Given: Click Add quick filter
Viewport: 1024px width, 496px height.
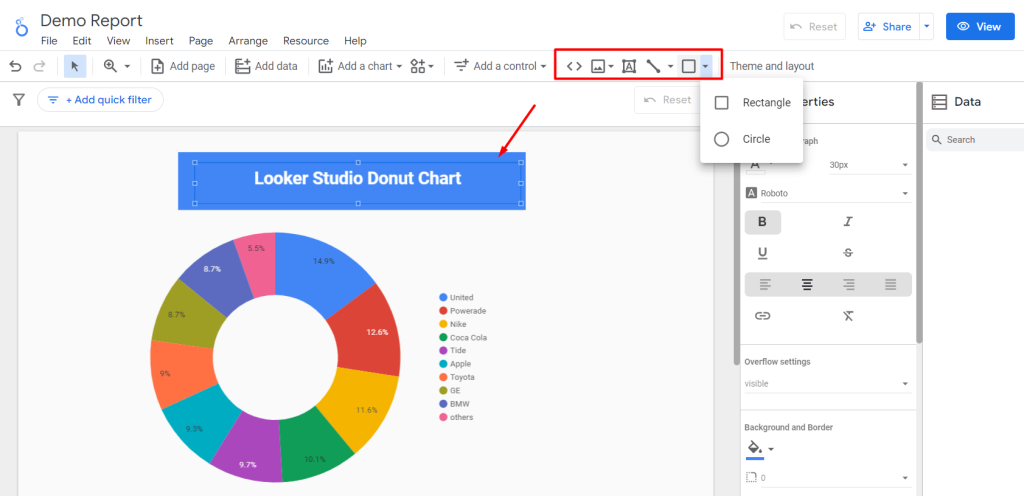Looking at the screenshot, I should click(100, 100).
